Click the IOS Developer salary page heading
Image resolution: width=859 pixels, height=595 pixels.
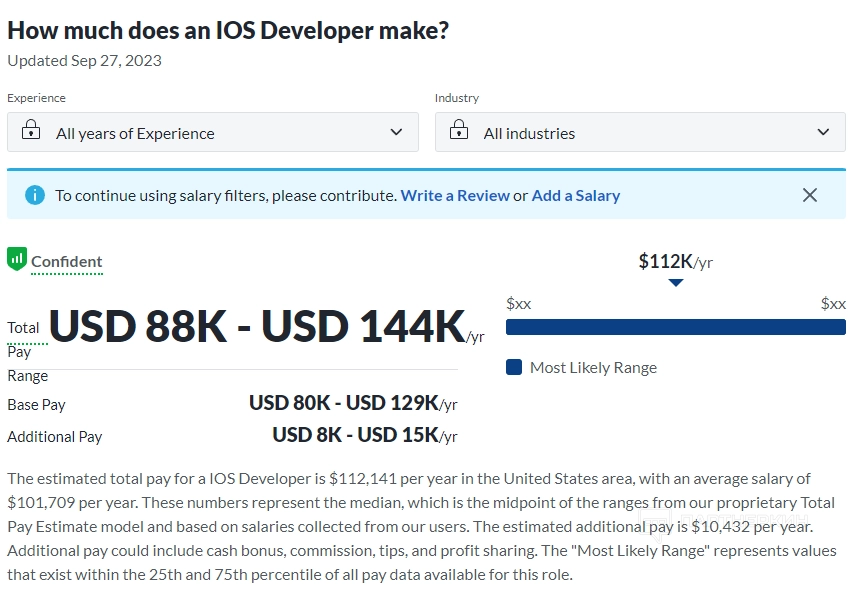pos(228,30)
